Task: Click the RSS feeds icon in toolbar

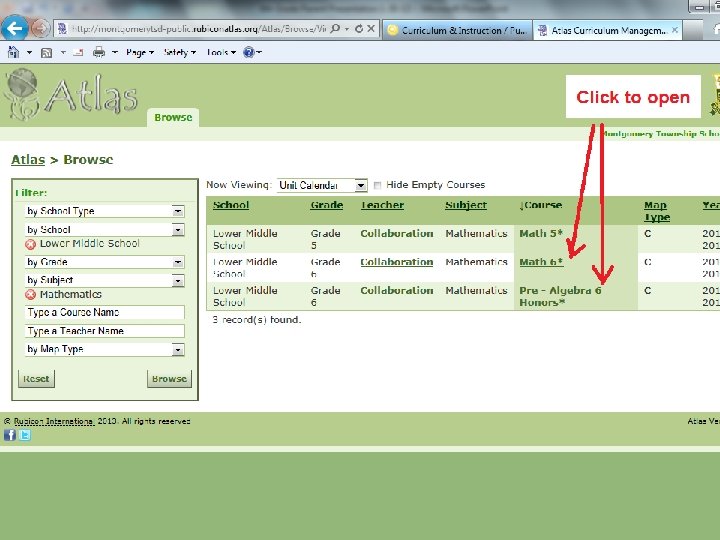Action: point(46,53)
